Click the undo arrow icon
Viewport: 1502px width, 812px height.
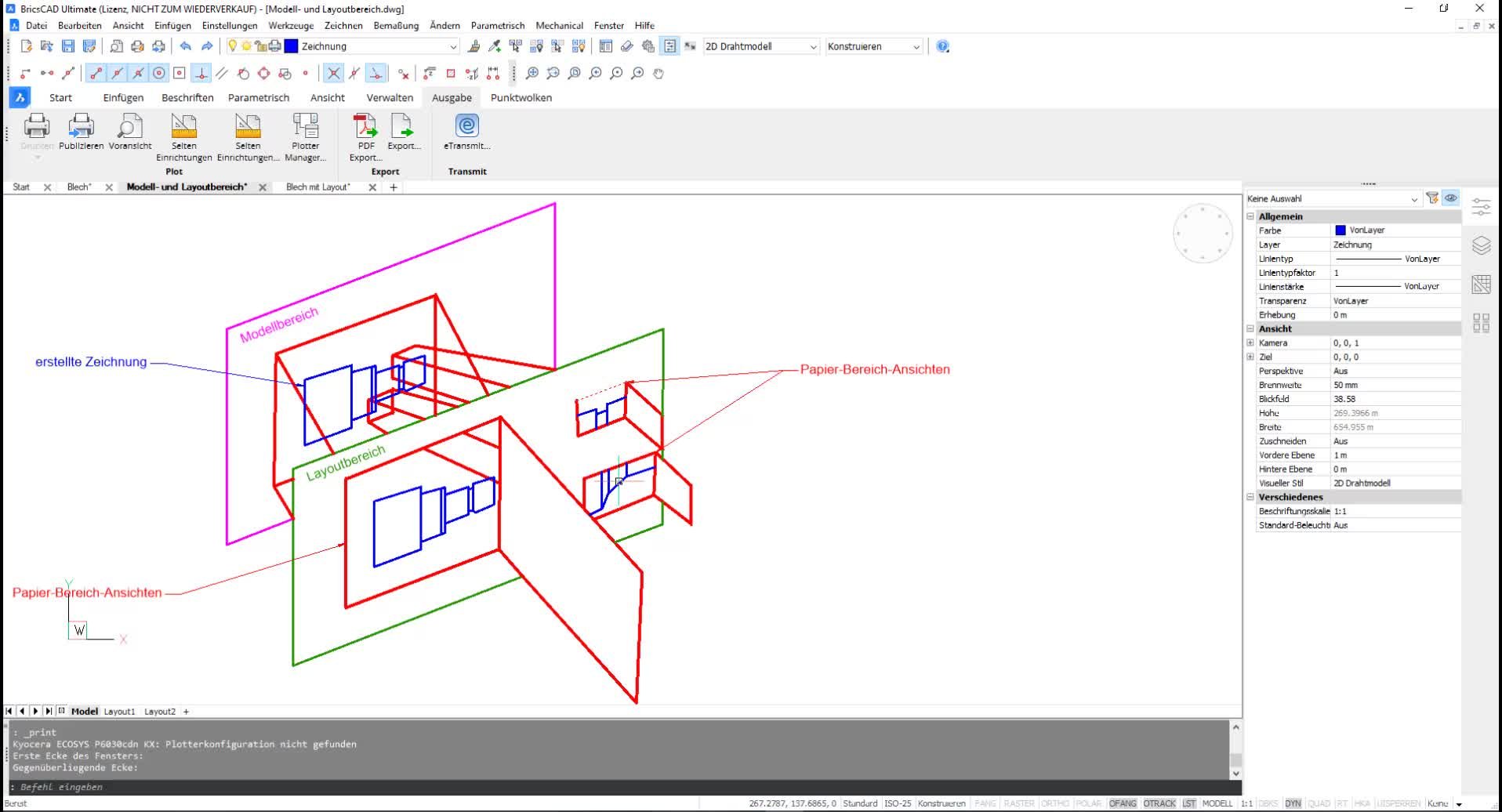(x=185, y=46)
